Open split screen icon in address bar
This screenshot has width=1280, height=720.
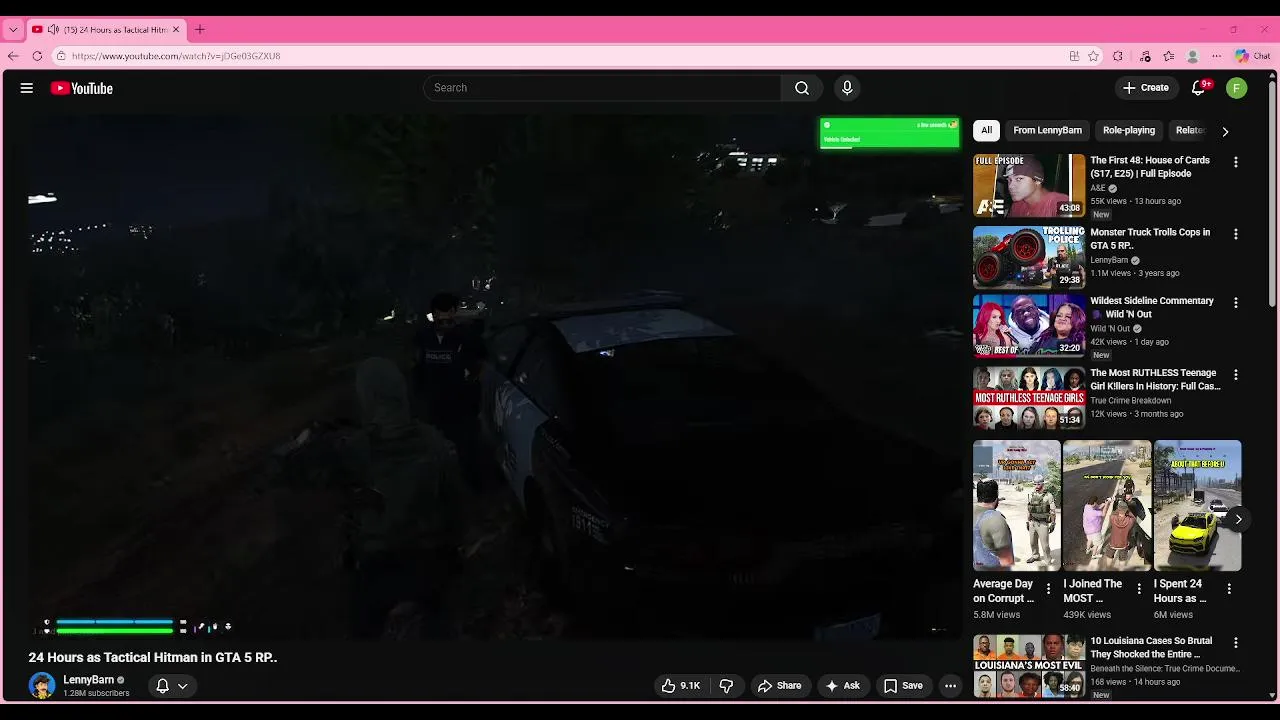pyautogui.click(x=1074, y=56)
